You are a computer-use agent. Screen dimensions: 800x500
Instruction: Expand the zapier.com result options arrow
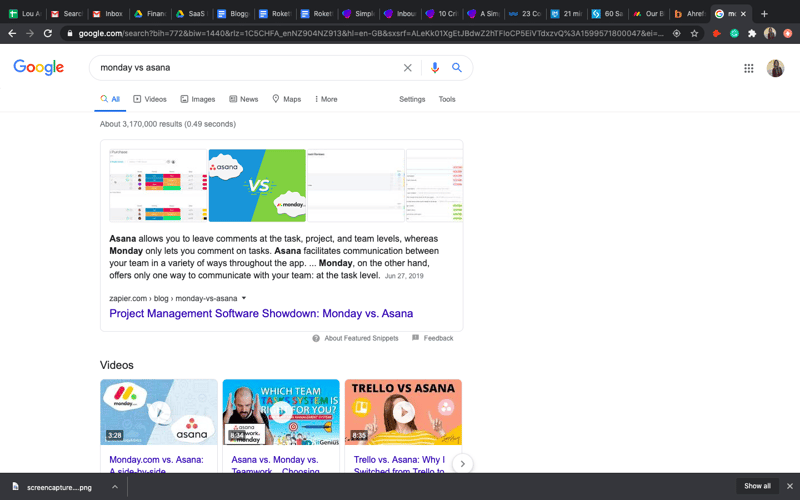244,298
